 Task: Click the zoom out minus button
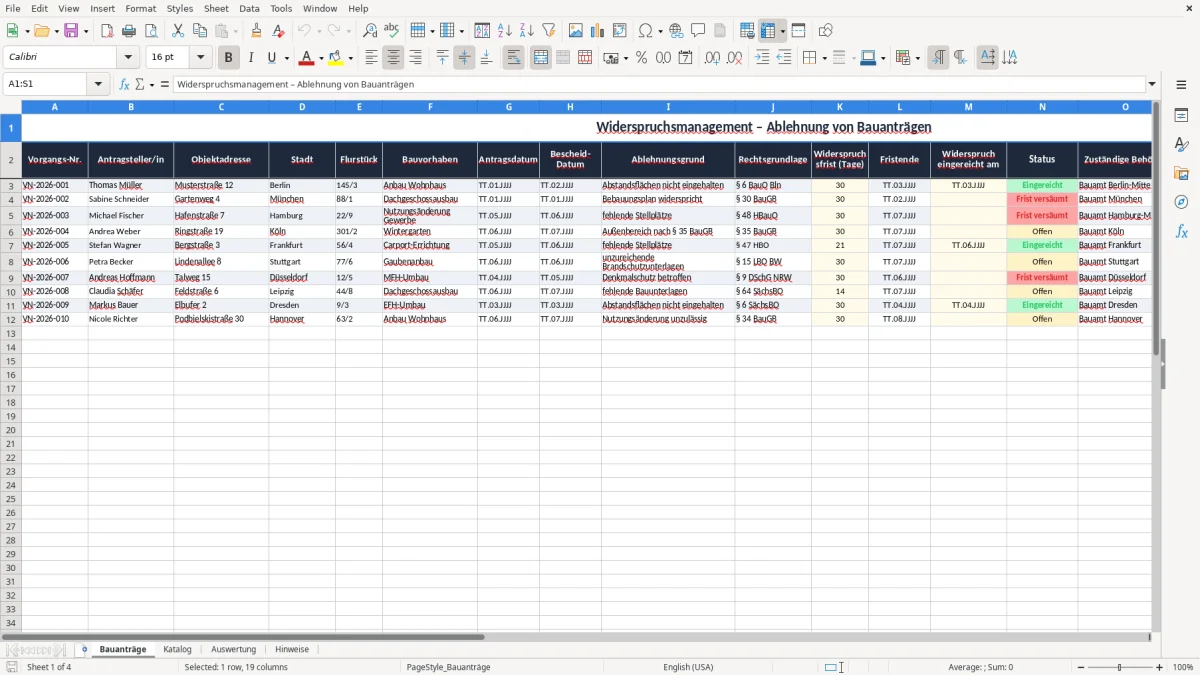pyautogui.click(x=1081, y=667)
